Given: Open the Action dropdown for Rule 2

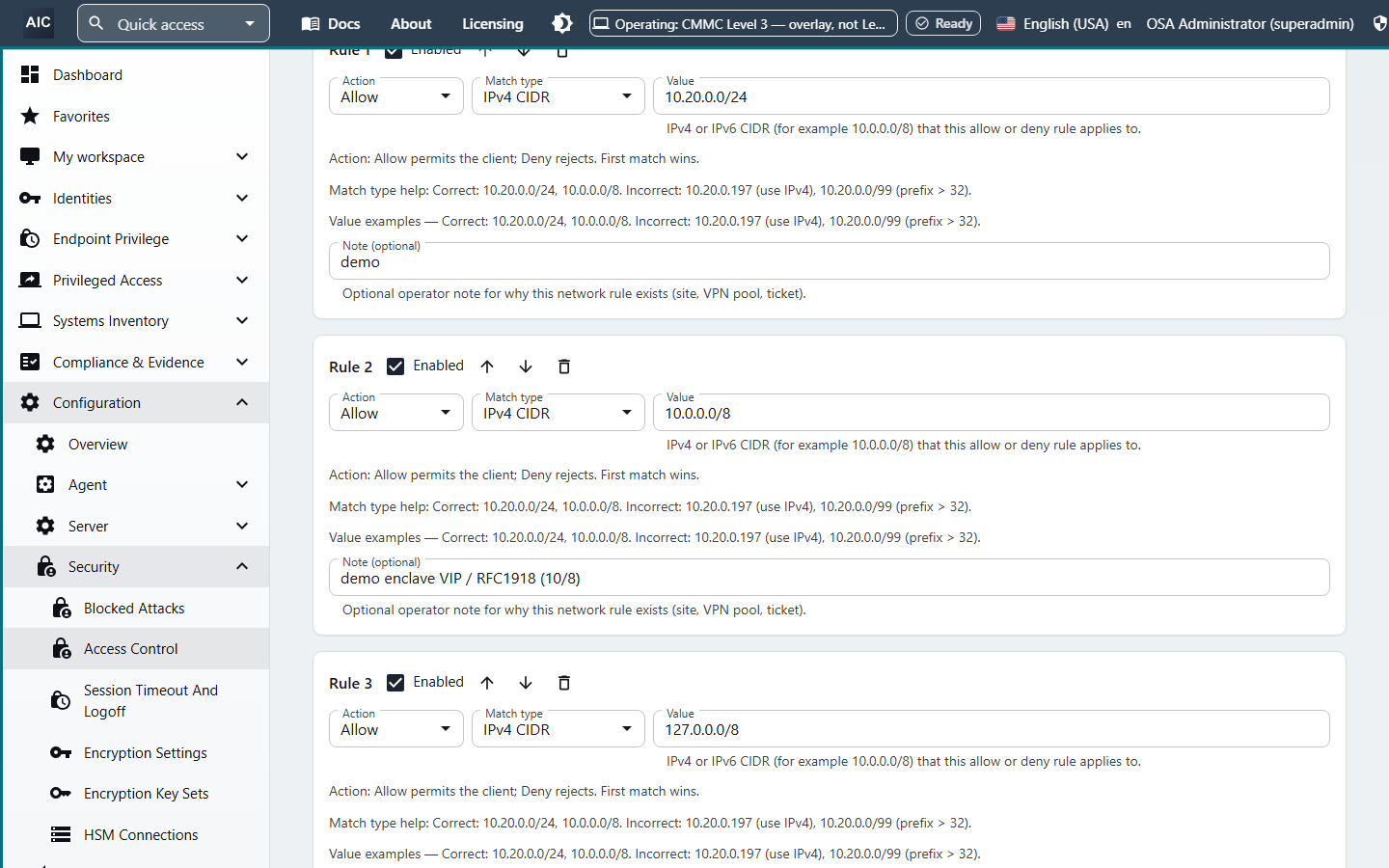Looking at the screenshot, I should pyautogui.click(x=396, y=413).
